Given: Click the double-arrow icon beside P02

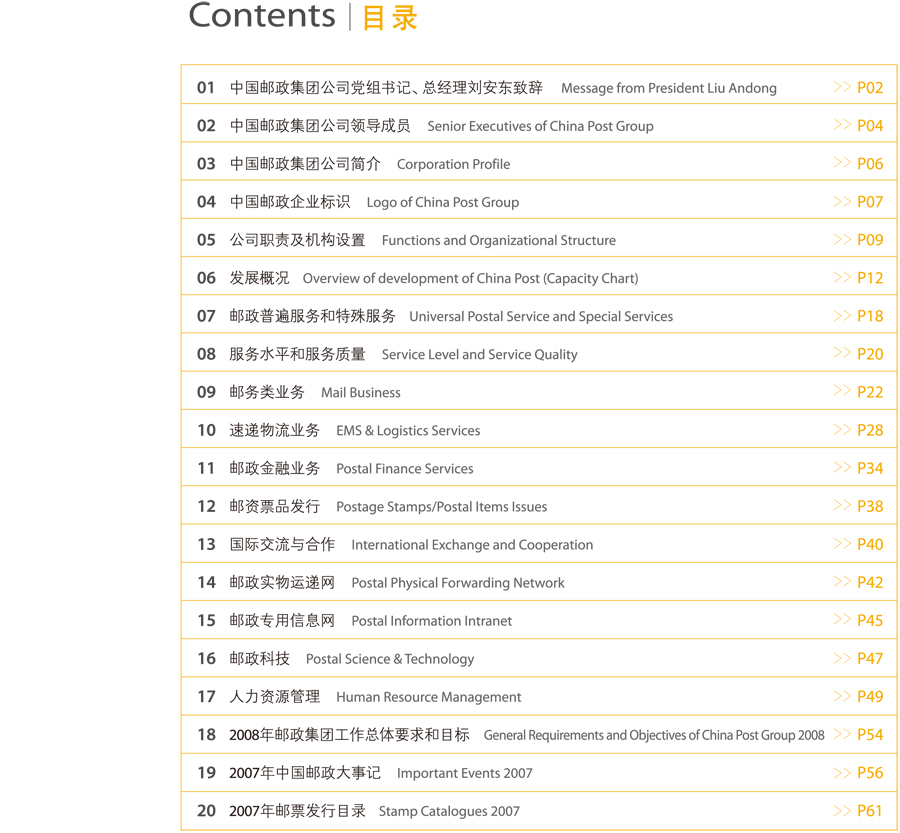Looking at the screenshot, I should click(842, 87).
